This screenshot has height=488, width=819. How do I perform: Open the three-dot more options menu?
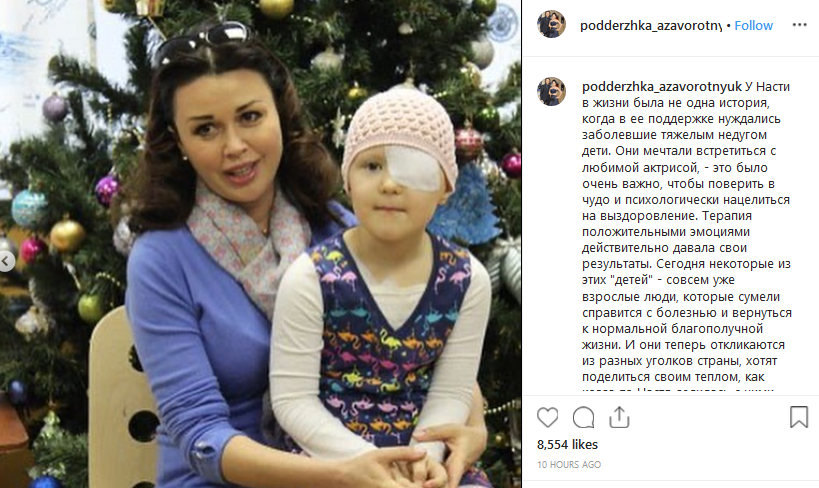(799, 25)
